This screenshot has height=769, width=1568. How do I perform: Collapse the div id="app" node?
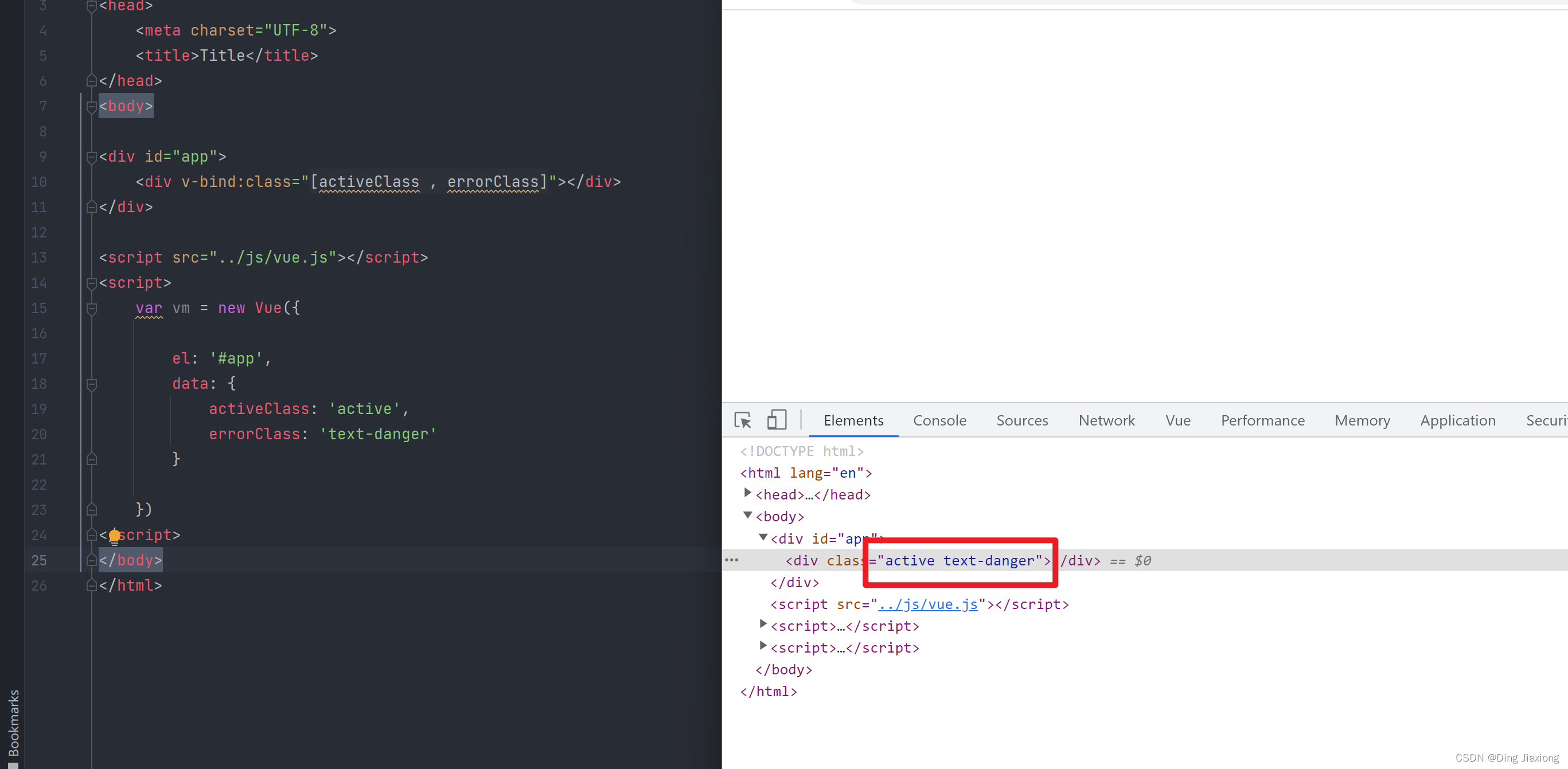pos(763,537)
